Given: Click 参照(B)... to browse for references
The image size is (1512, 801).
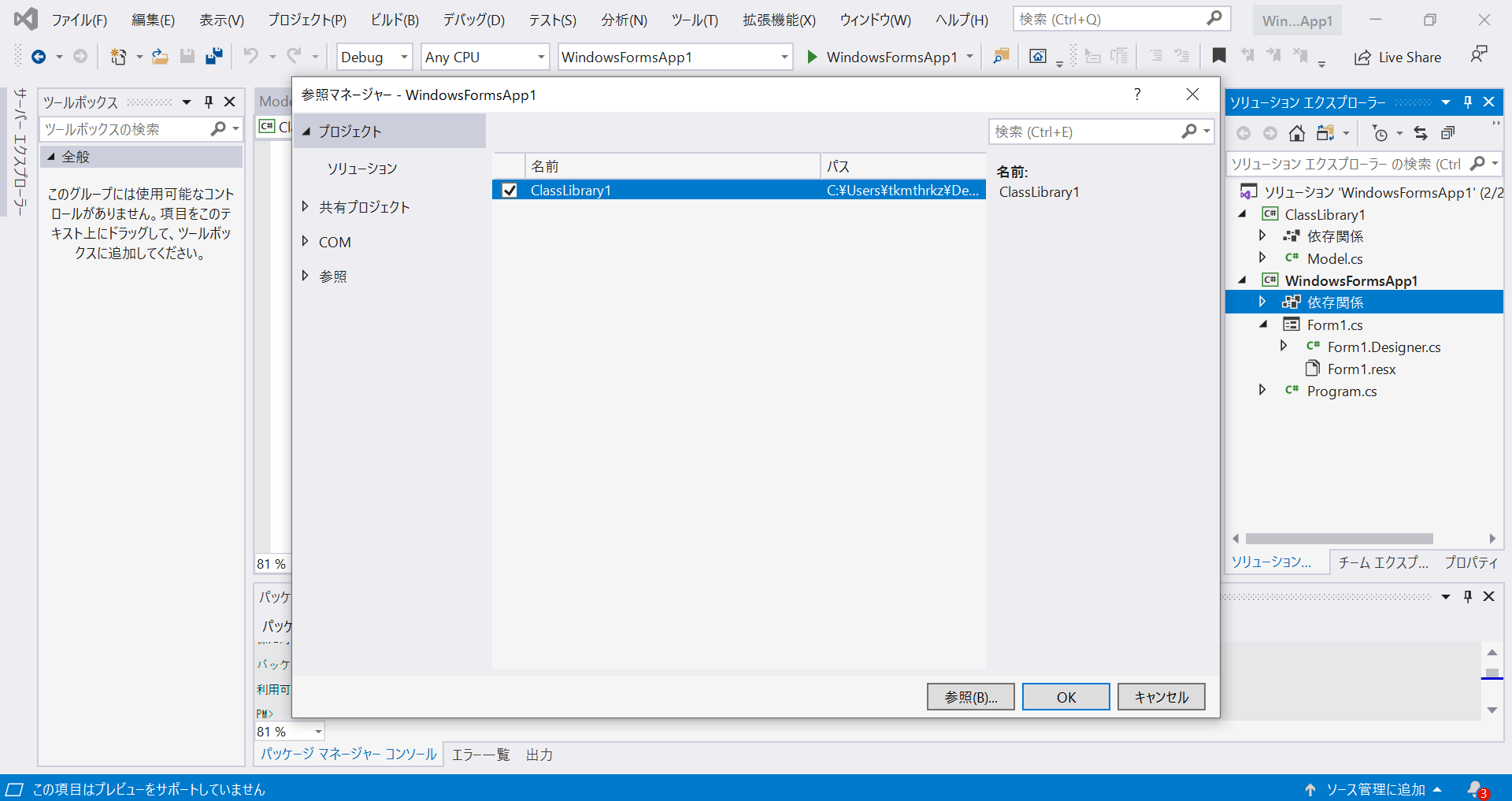Looking at the screenshot, I should (969, 697).
